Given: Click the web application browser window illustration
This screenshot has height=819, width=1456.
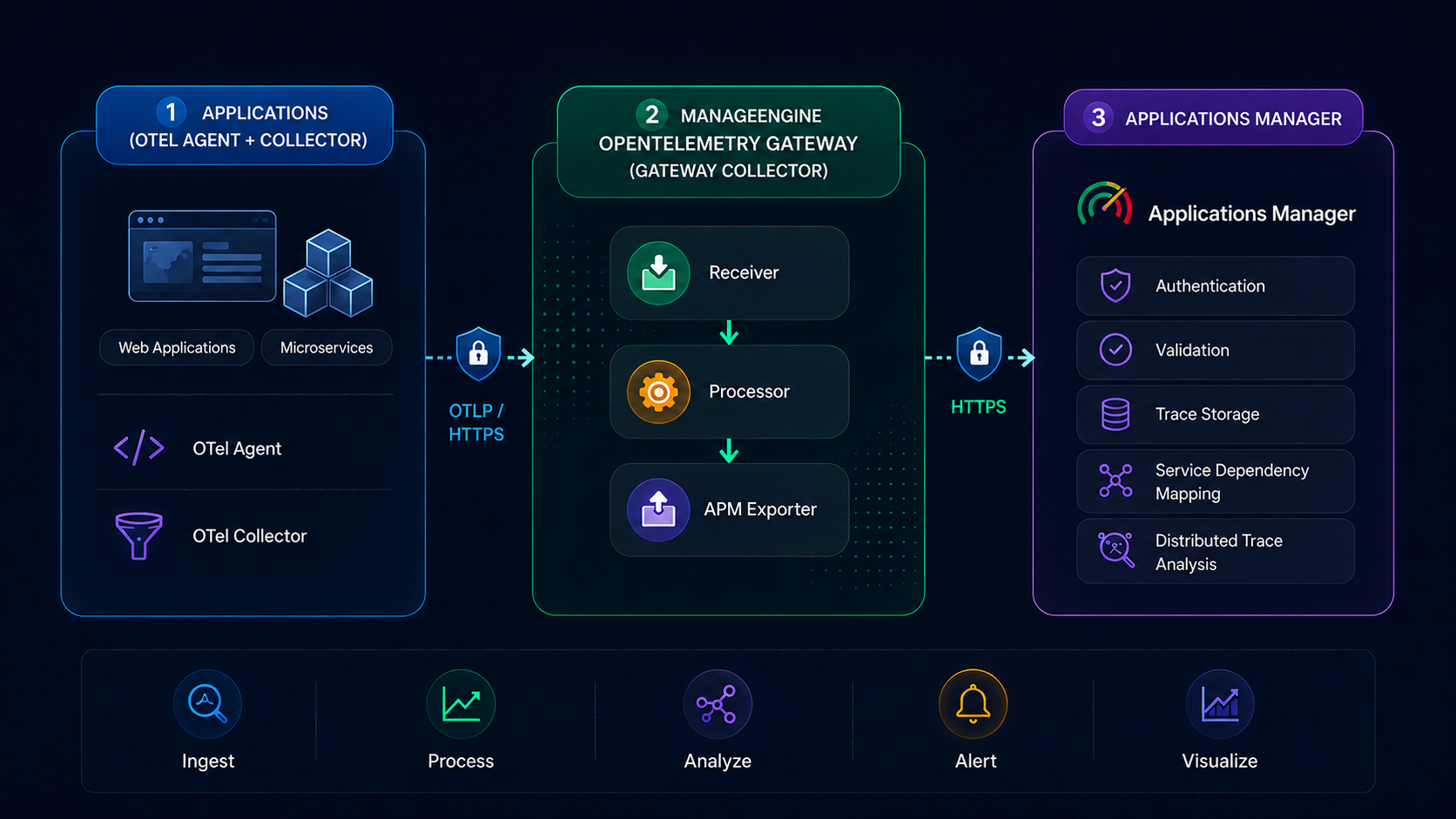Looking at the screenshot, I should (202, 256).
